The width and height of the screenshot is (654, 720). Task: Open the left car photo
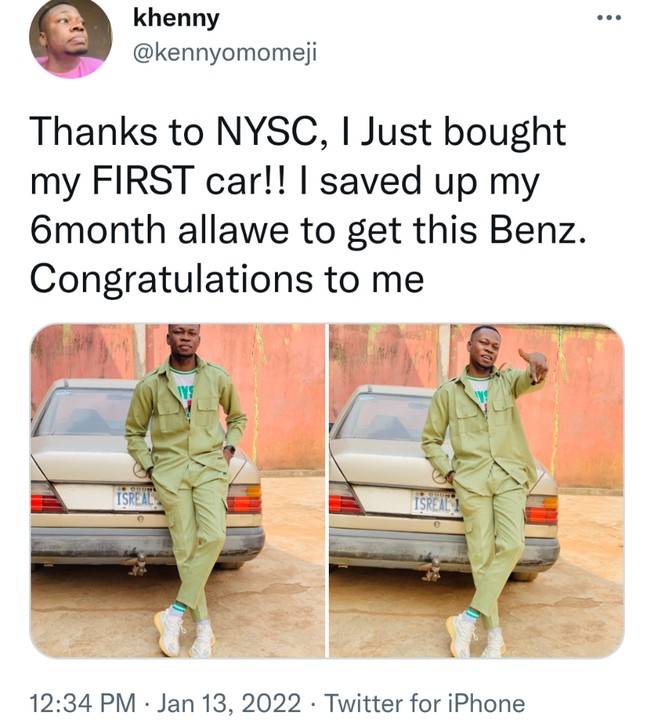click(177, 490)
